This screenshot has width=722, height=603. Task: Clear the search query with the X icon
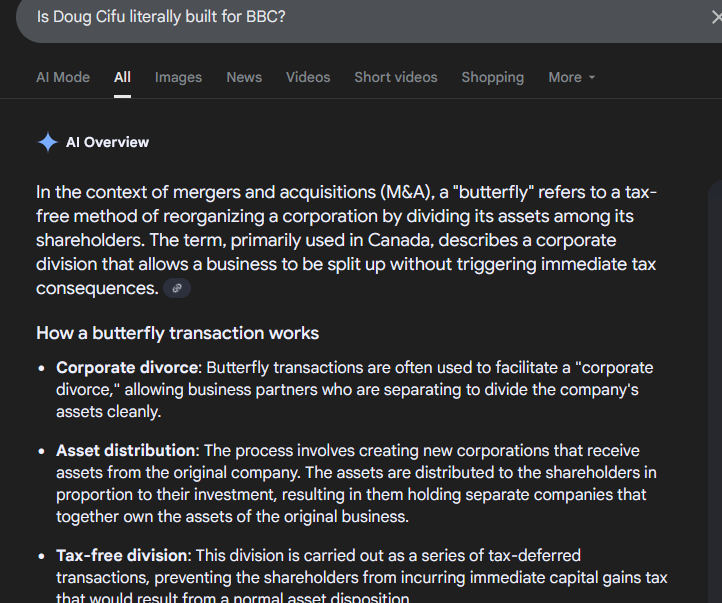pos(704,17)
